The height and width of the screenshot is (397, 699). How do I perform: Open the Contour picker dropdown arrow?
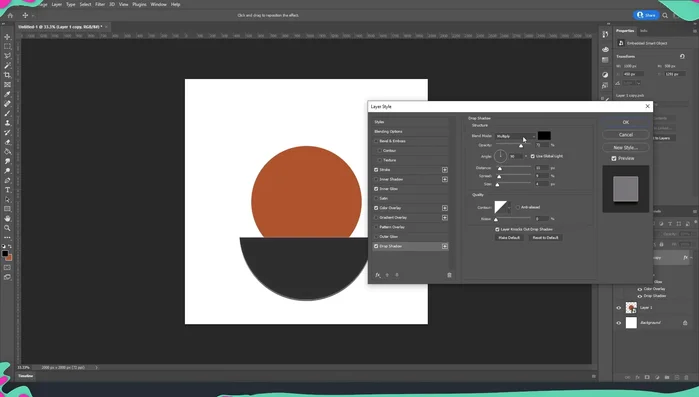tap(509, 208)
